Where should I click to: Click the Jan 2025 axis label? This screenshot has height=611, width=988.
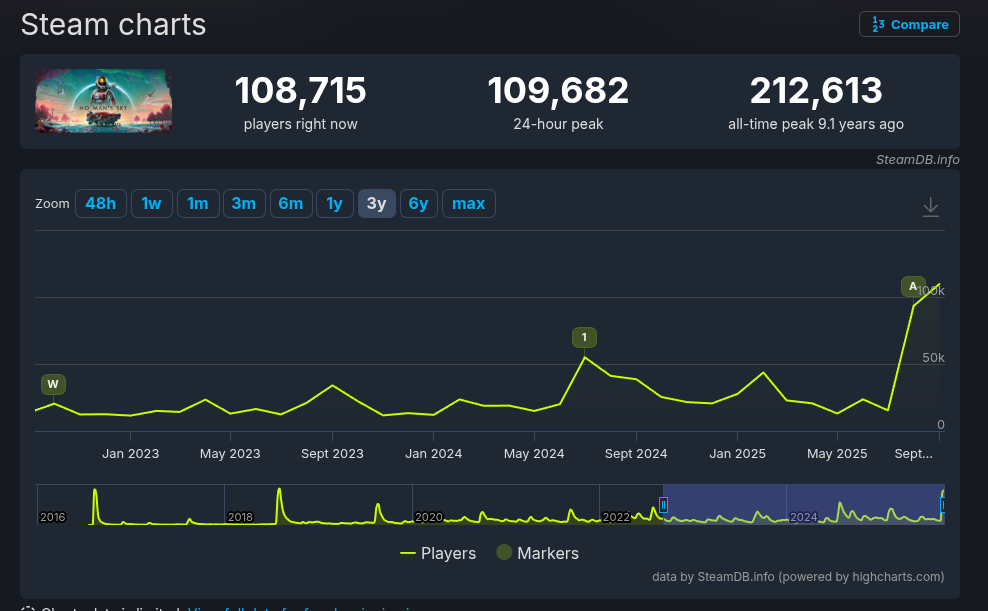click(737, 454)
